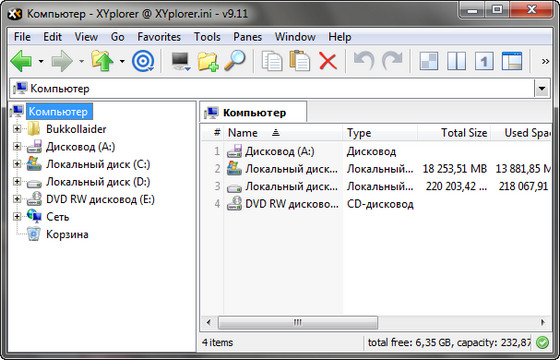Open the blue Hotlist target icon
Screen dimensions: 560x360
tap(143, 61)
